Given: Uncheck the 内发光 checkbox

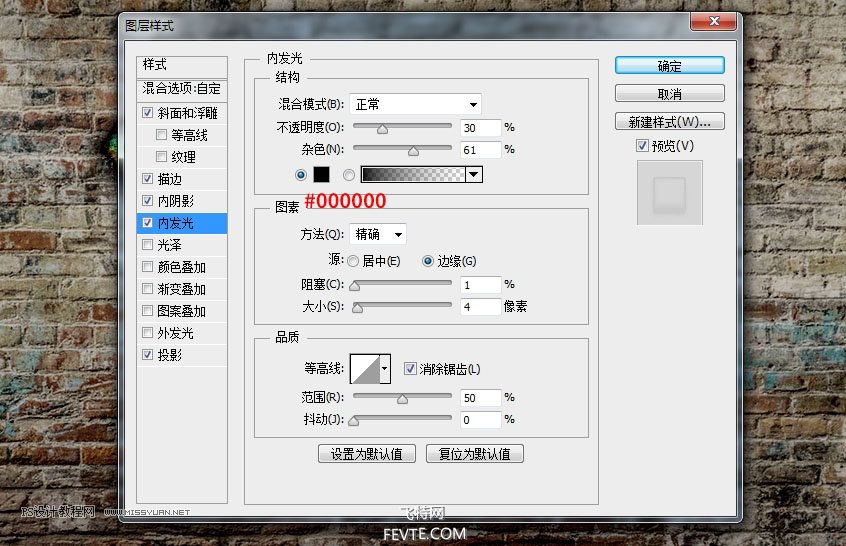Looking at the screenshot, I should 147,223.
